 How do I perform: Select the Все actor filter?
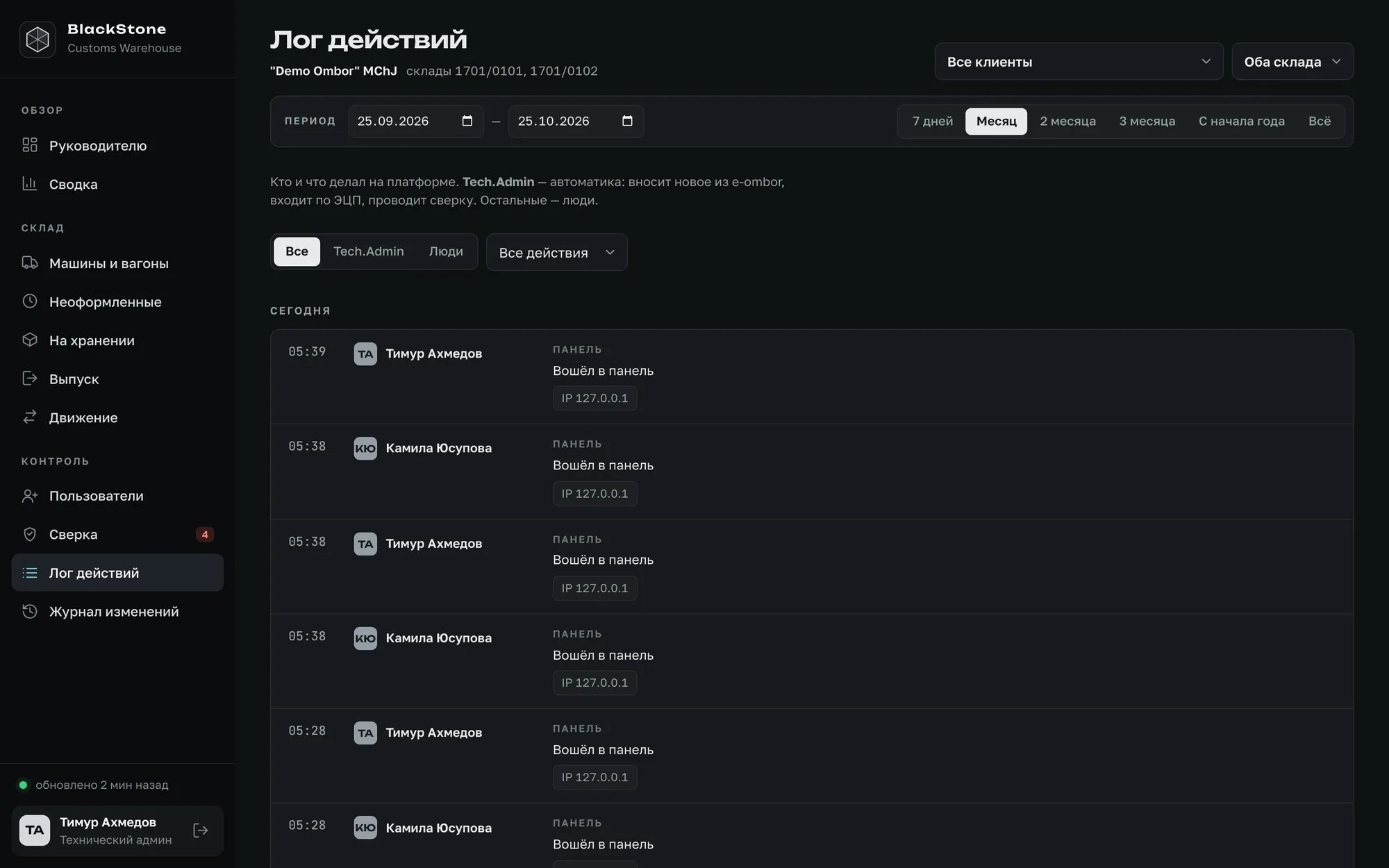(297, 251)
